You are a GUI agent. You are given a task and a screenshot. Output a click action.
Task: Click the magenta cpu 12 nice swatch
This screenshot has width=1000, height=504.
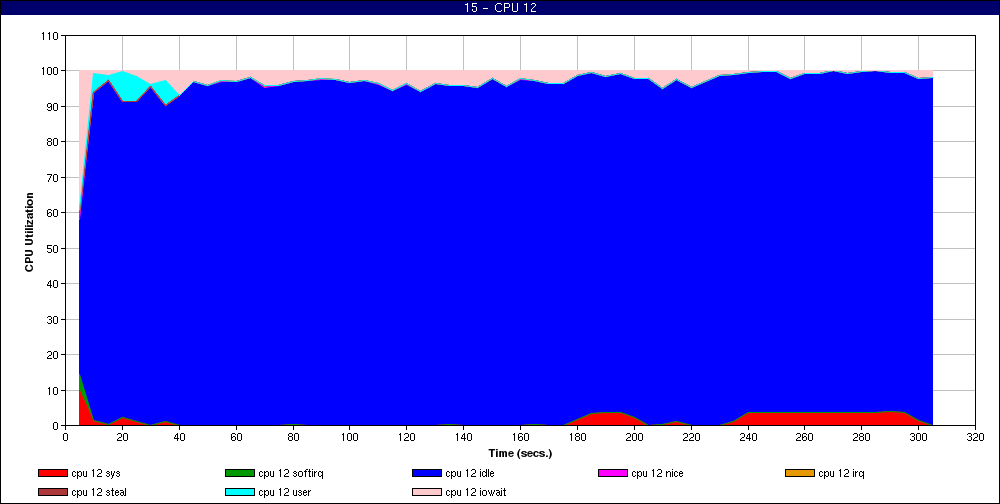click(x=612, y=473)
